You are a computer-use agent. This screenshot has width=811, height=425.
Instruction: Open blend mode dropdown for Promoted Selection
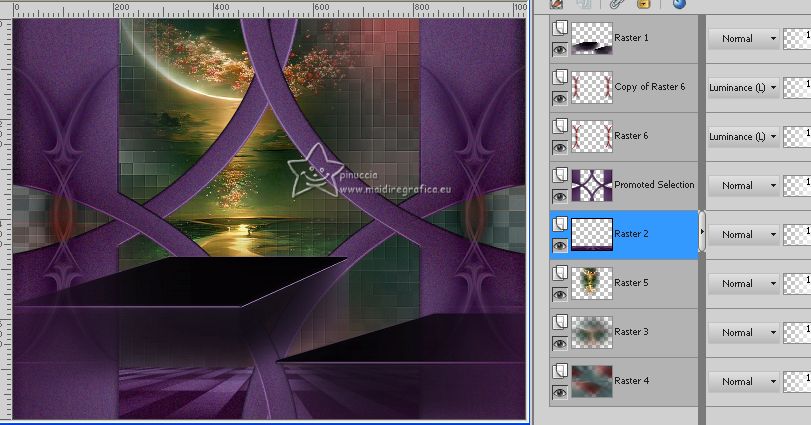[x=743, y=186]
